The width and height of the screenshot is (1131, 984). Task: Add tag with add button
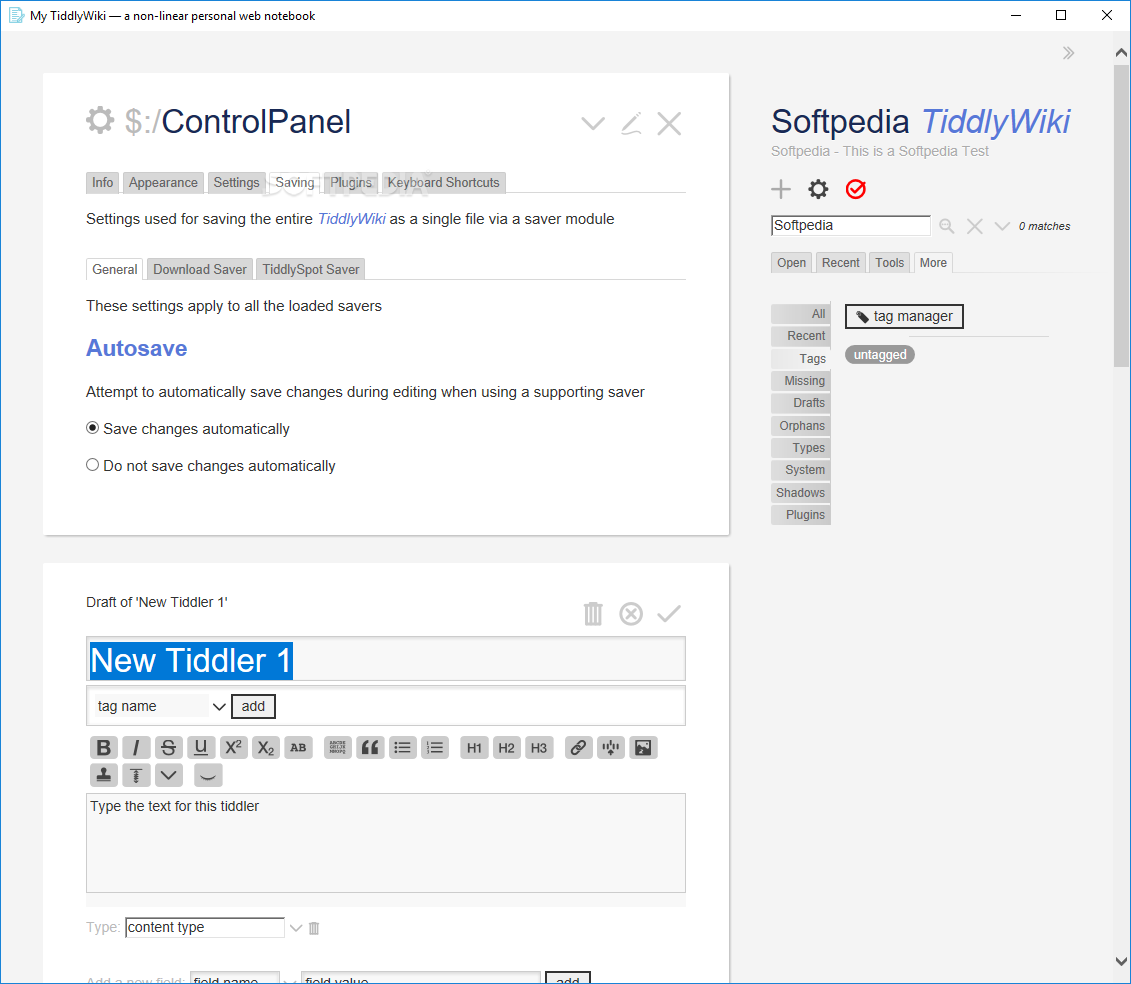pos(253,706)
